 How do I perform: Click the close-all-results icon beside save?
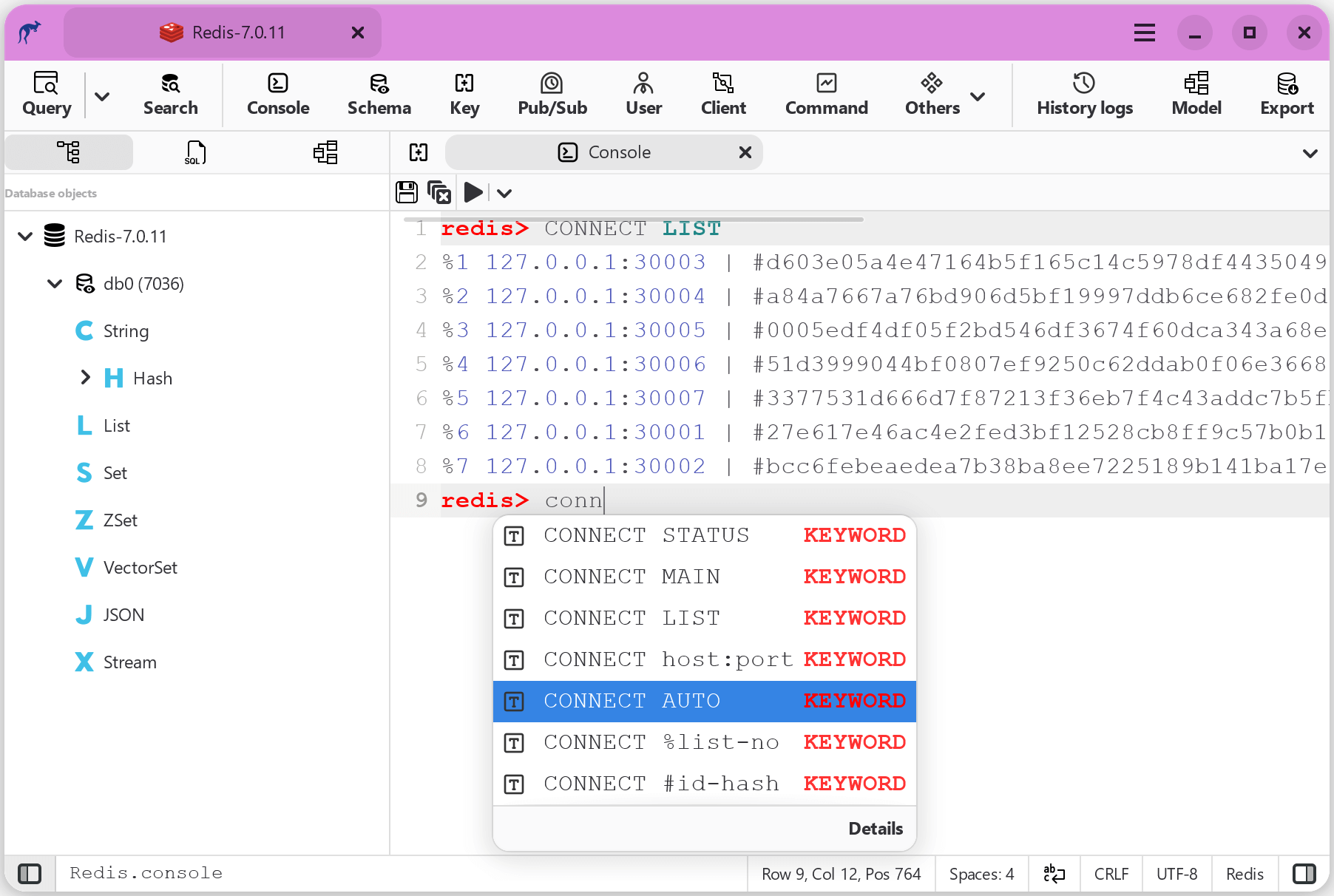coord(439,192)
